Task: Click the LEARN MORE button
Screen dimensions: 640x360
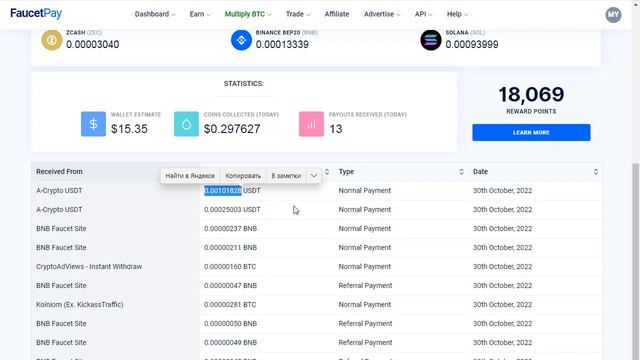Action: coord(531,133)
